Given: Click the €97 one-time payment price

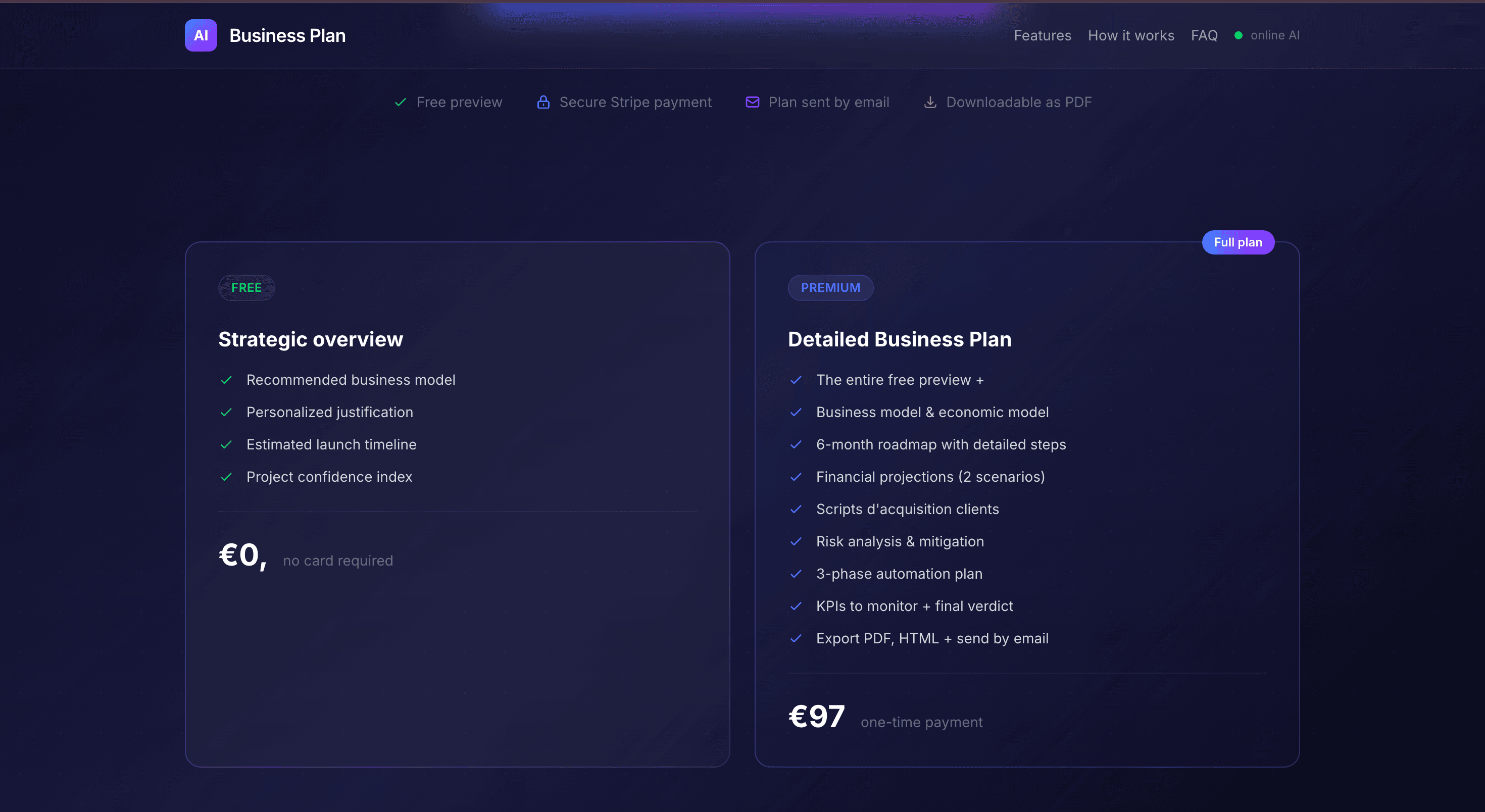Looking at the screenshot, I should [816, 717].
